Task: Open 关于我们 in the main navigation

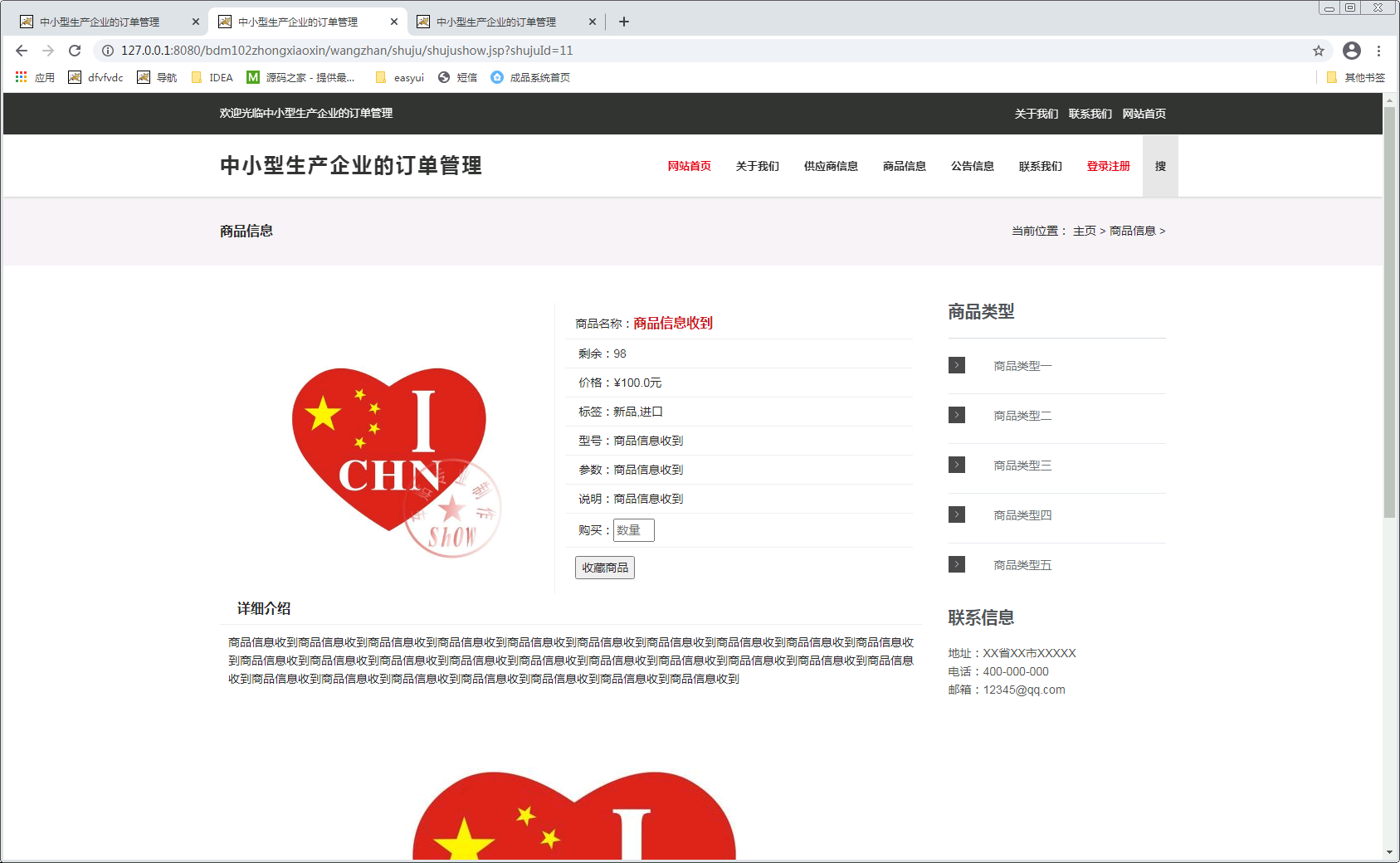Action: (758, 166)
